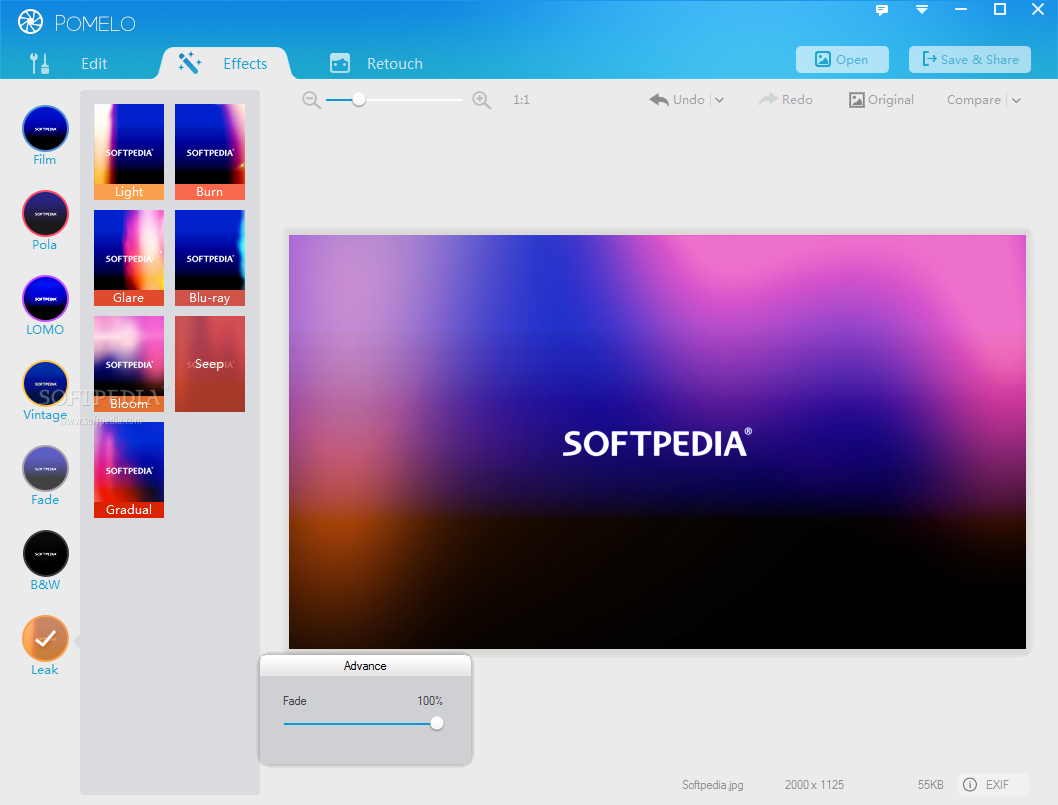1058x805 pixels.
Task: Choose the B&W effect category icon
Action: click(x=45, y=553)
